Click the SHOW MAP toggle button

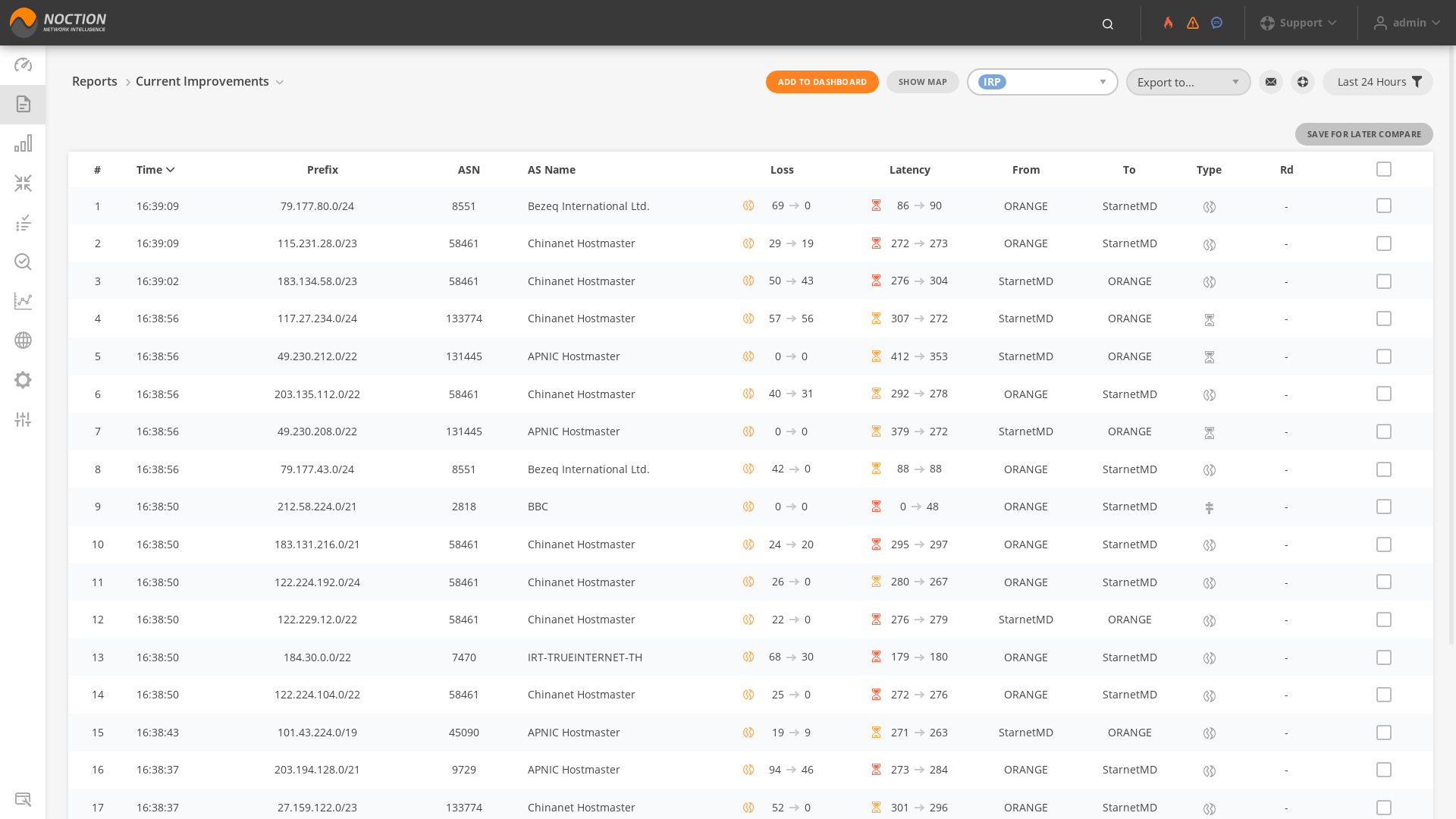(x=921, y=81)
